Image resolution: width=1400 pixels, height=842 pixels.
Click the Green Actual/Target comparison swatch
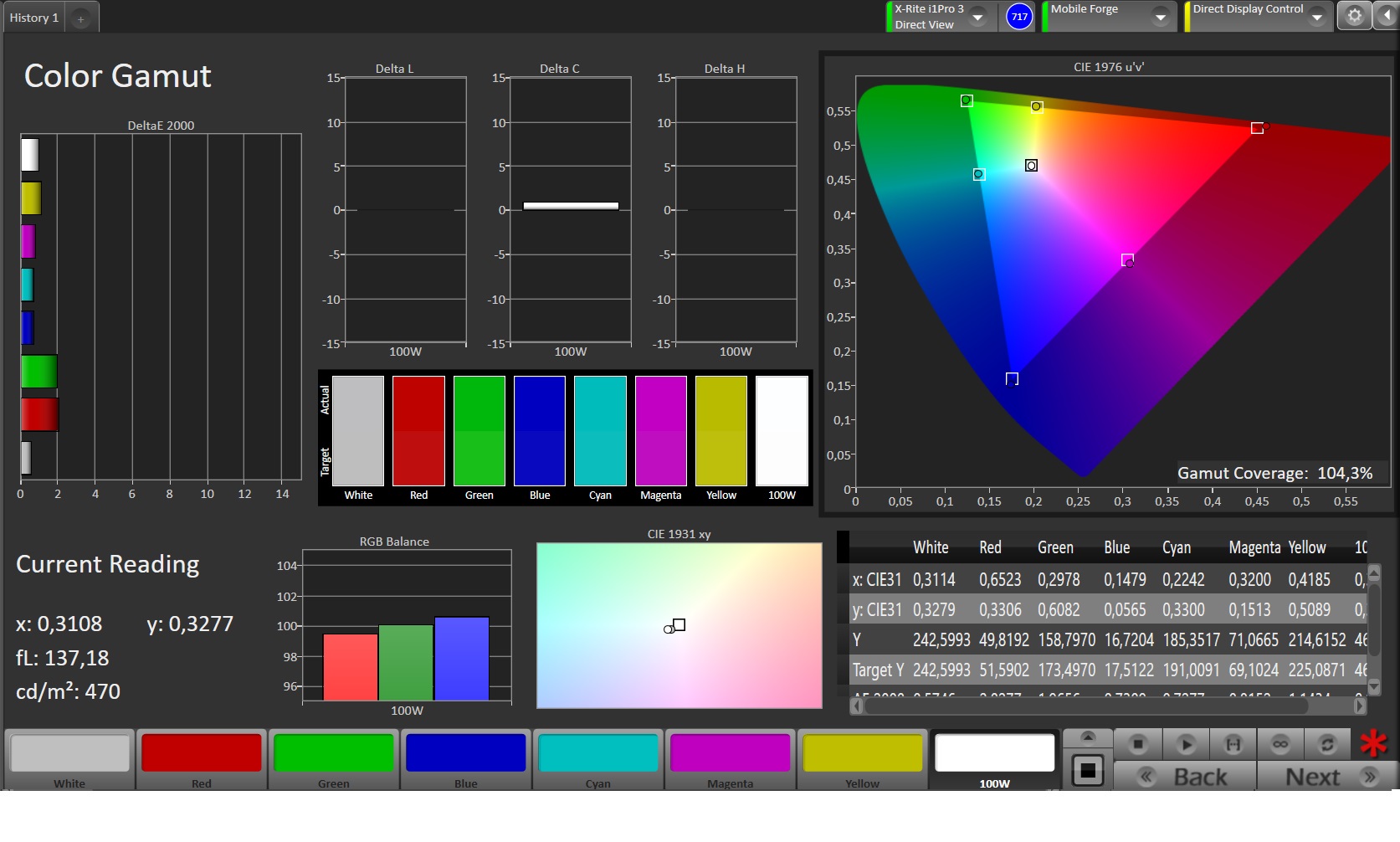(479, 430)
